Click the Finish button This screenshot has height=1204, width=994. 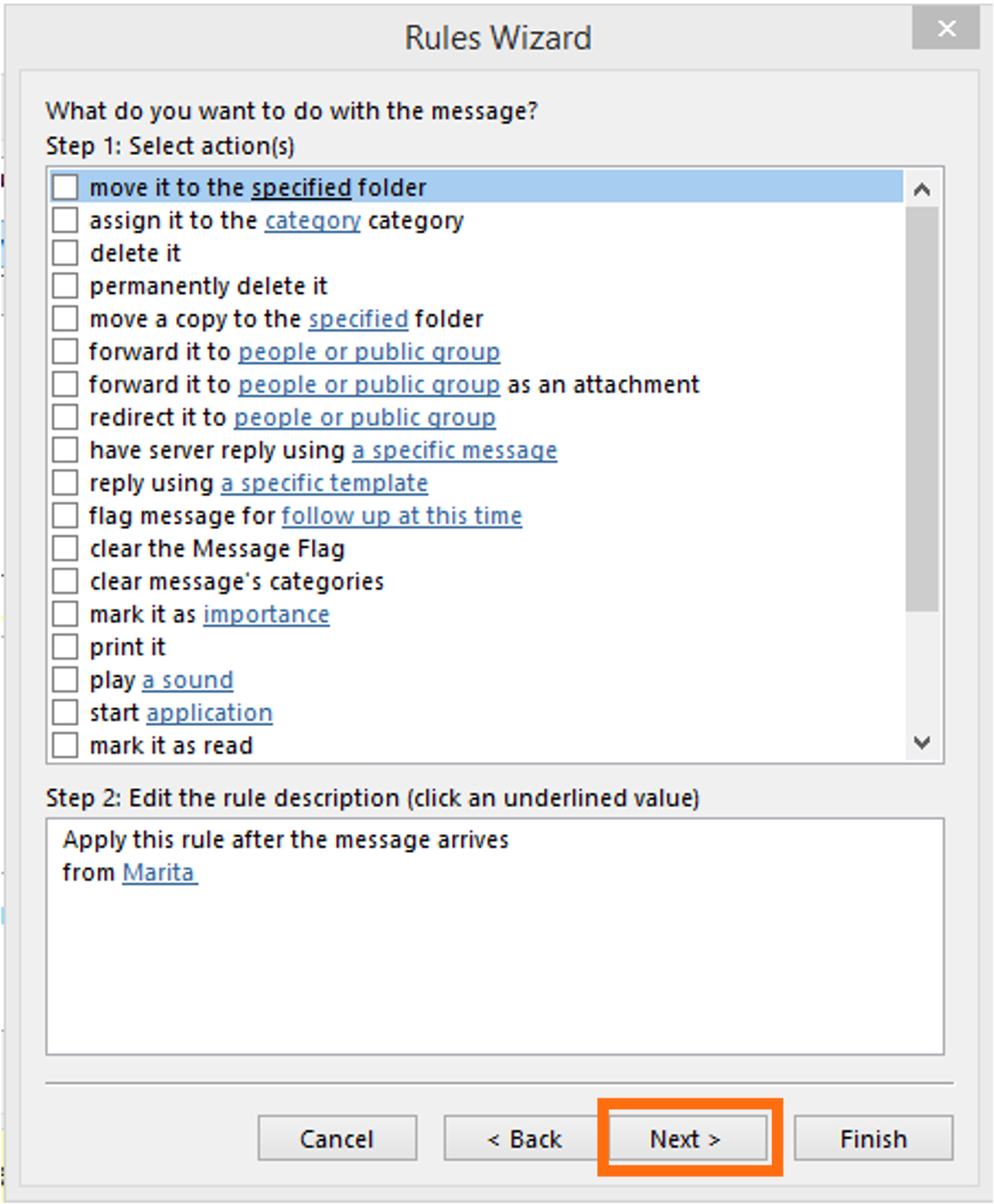click(x=874, y=1139)
